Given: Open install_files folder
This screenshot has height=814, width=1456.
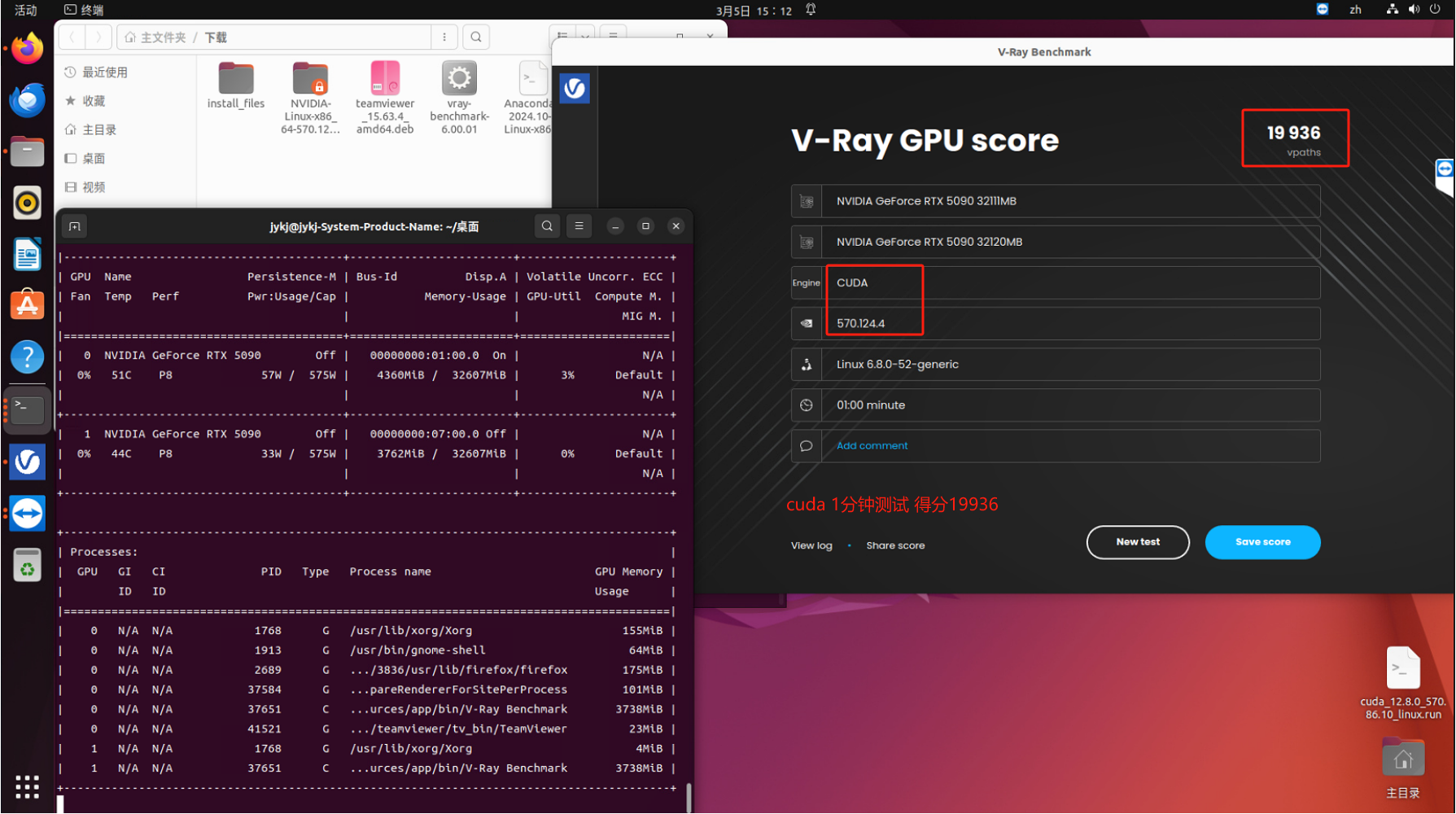Looking at the screenshot, I should pyautogui.click(x=236, y=85).
